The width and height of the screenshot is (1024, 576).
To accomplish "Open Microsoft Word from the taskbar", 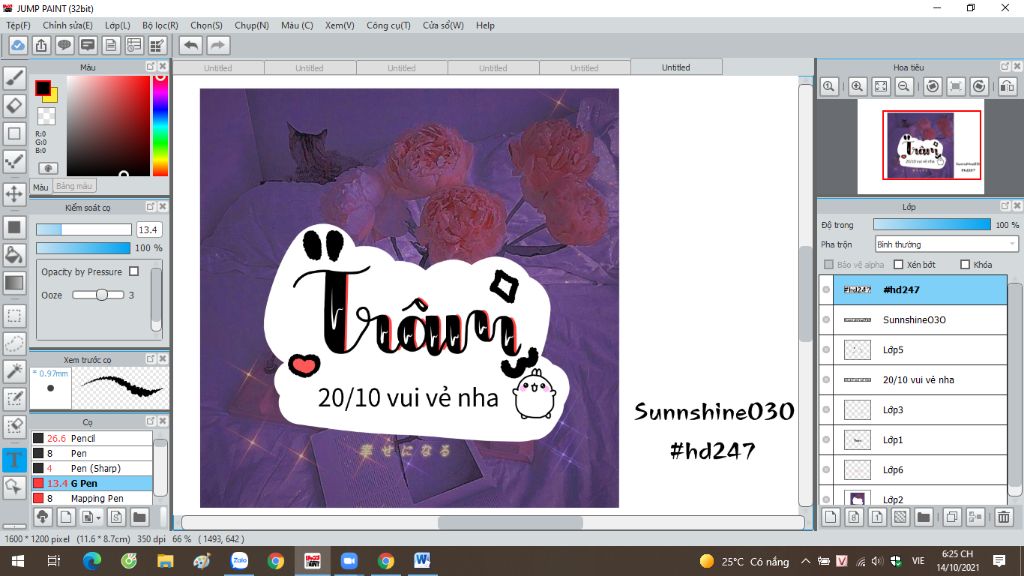I will tap(422, 561).
